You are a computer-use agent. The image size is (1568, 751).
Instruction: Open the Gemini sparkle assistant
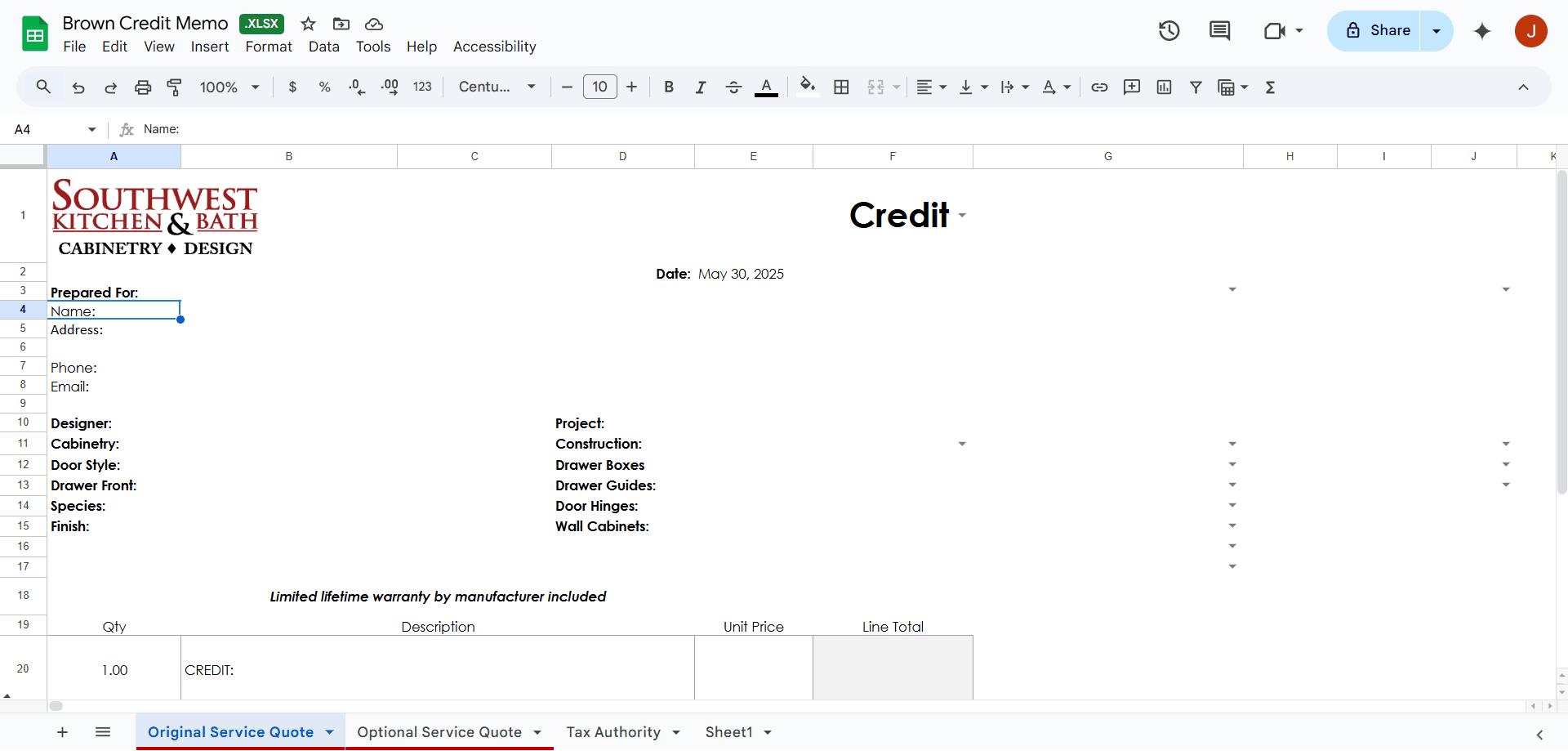pos(1482,31)
